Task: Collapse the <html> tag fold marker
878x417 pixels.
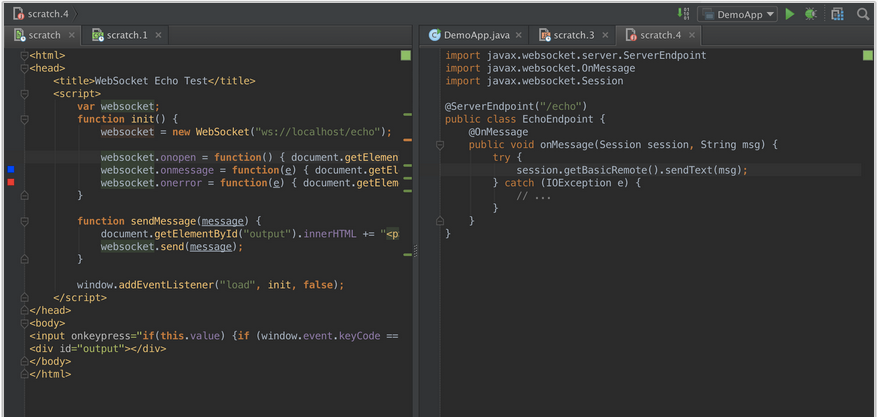Action: coord(24,56)
